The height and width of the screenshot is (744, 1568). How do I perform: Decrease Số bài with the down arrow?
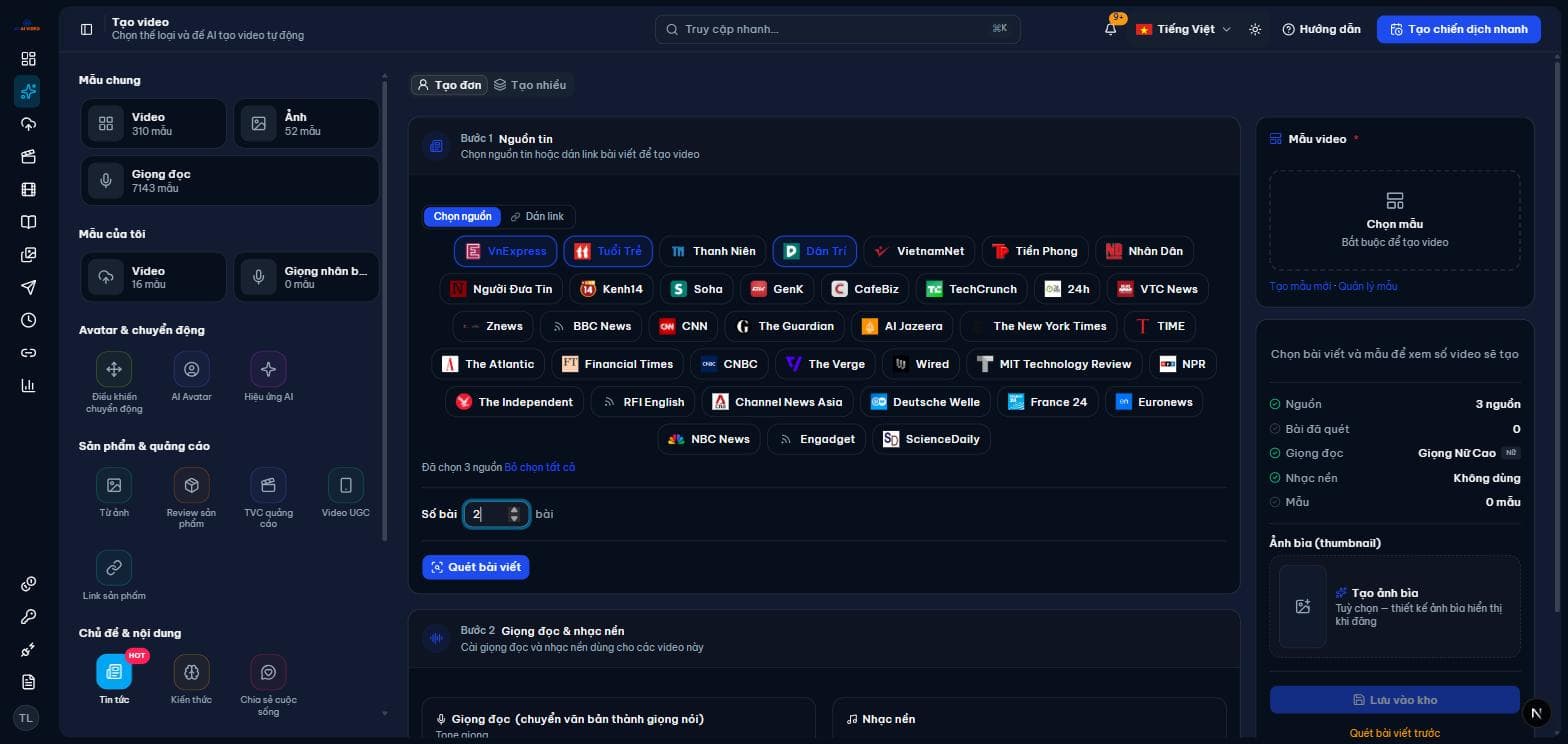tap(514, 519)
